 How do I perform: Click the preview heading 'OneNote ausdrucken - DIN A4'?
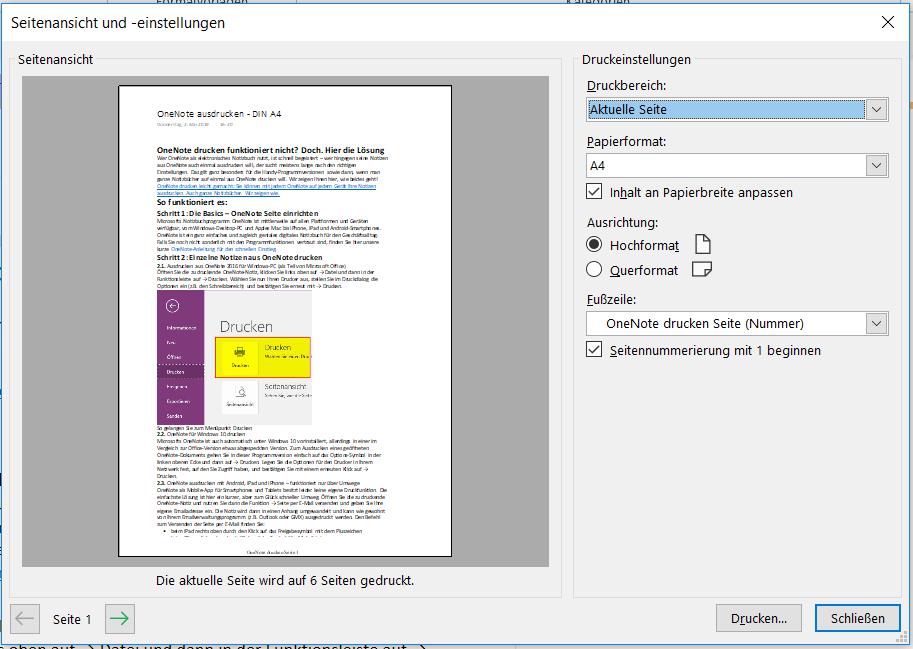click(219, 114)
